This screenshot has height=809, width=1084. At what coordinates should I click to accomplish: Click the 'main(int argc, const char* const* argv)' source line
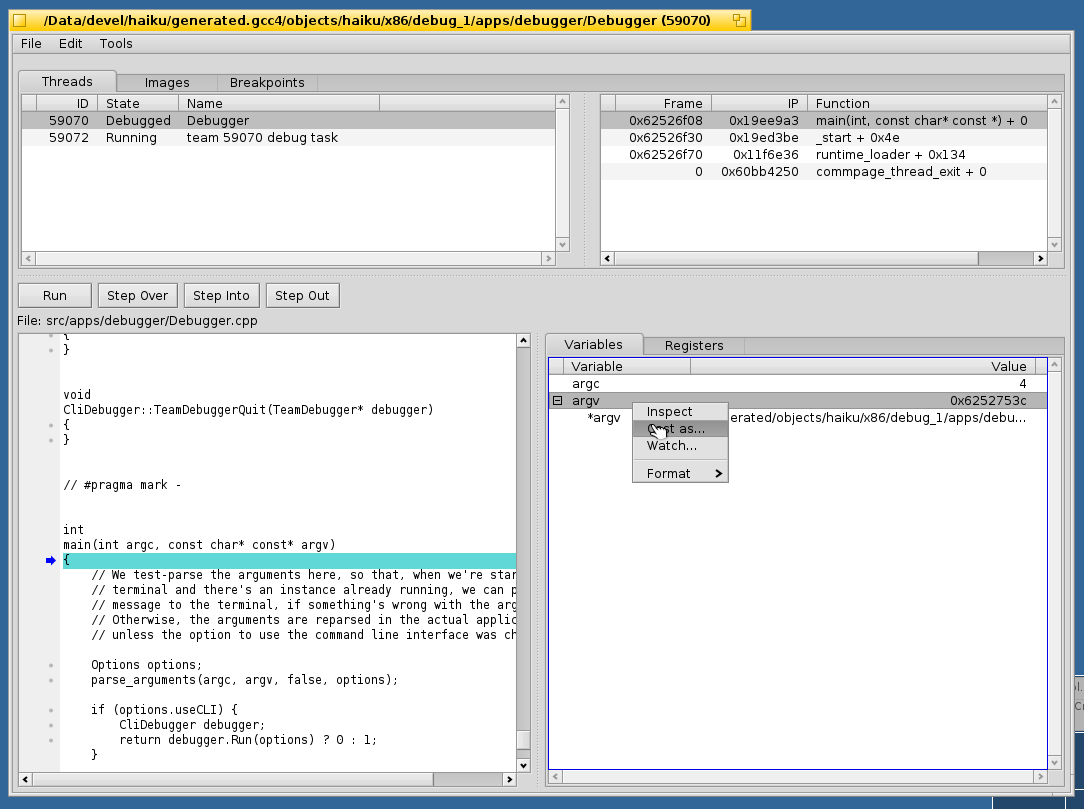(199, 545)
